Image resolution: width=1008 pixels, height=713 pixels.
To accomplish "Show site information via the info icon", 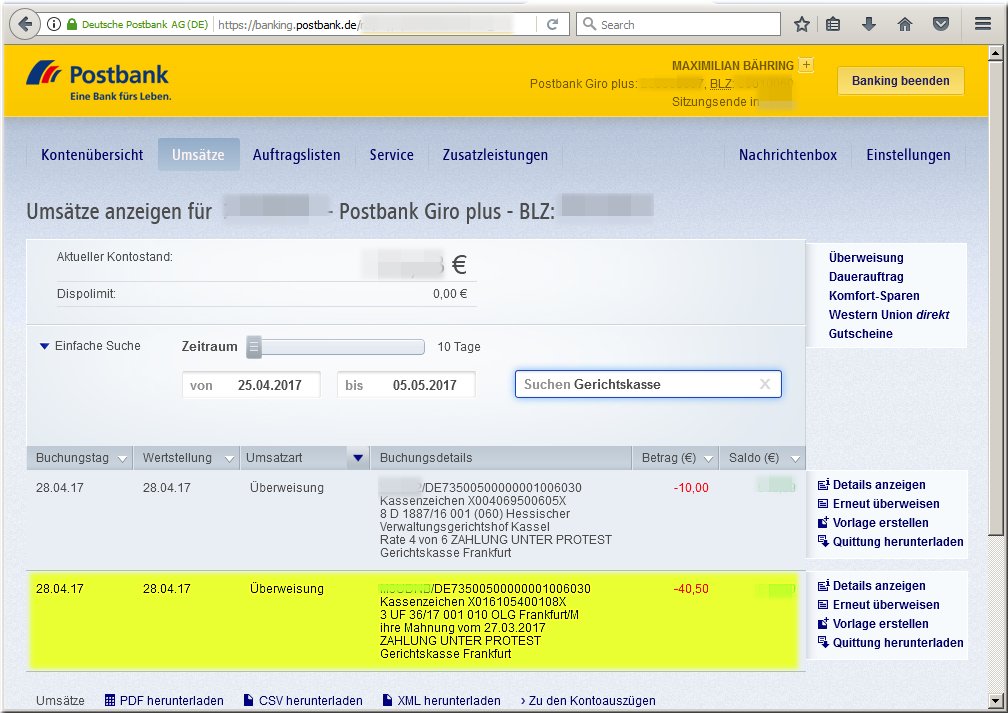I will (x=54, y=24).
